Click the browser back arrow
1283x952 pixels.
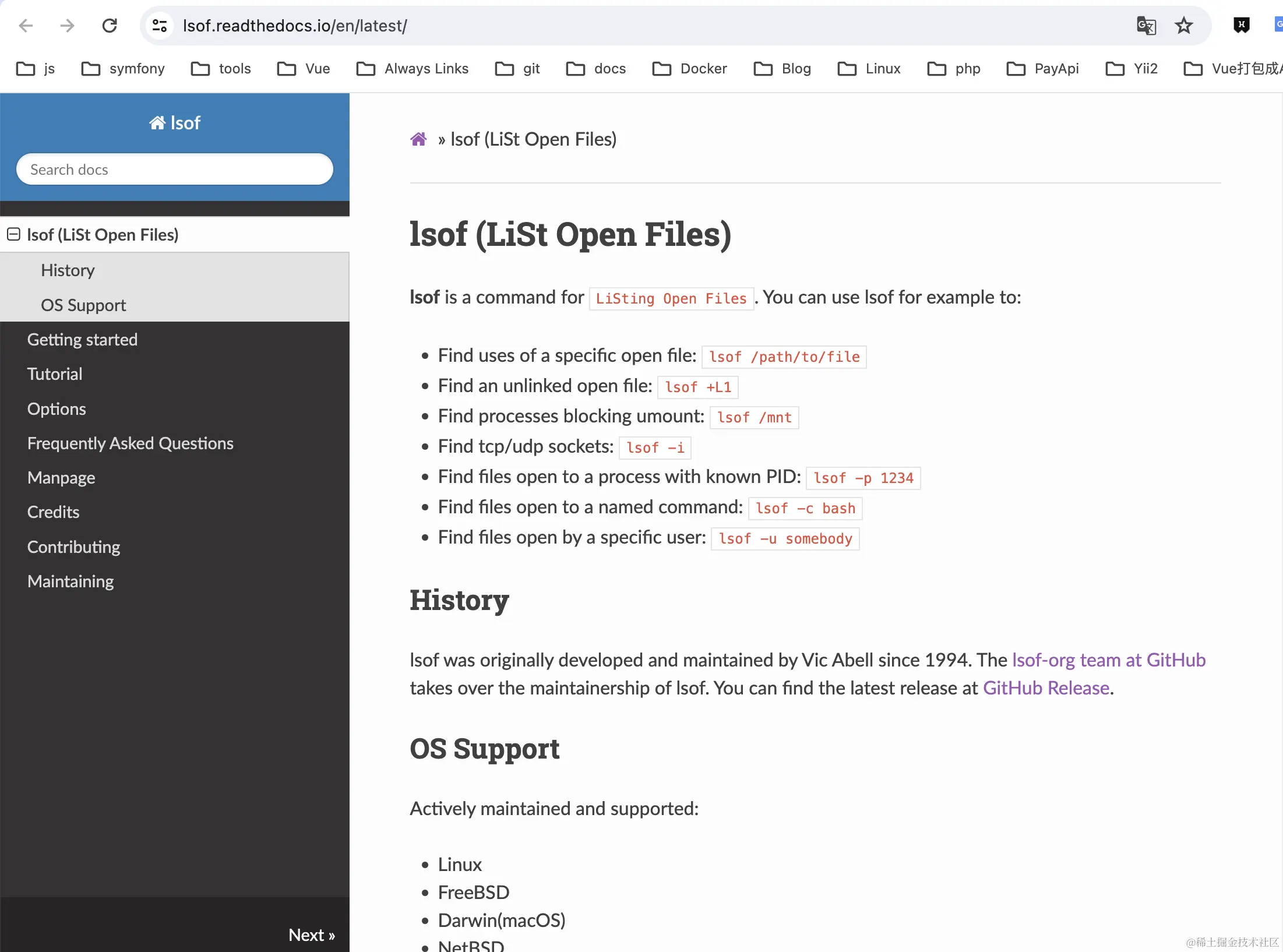[26, 26]
